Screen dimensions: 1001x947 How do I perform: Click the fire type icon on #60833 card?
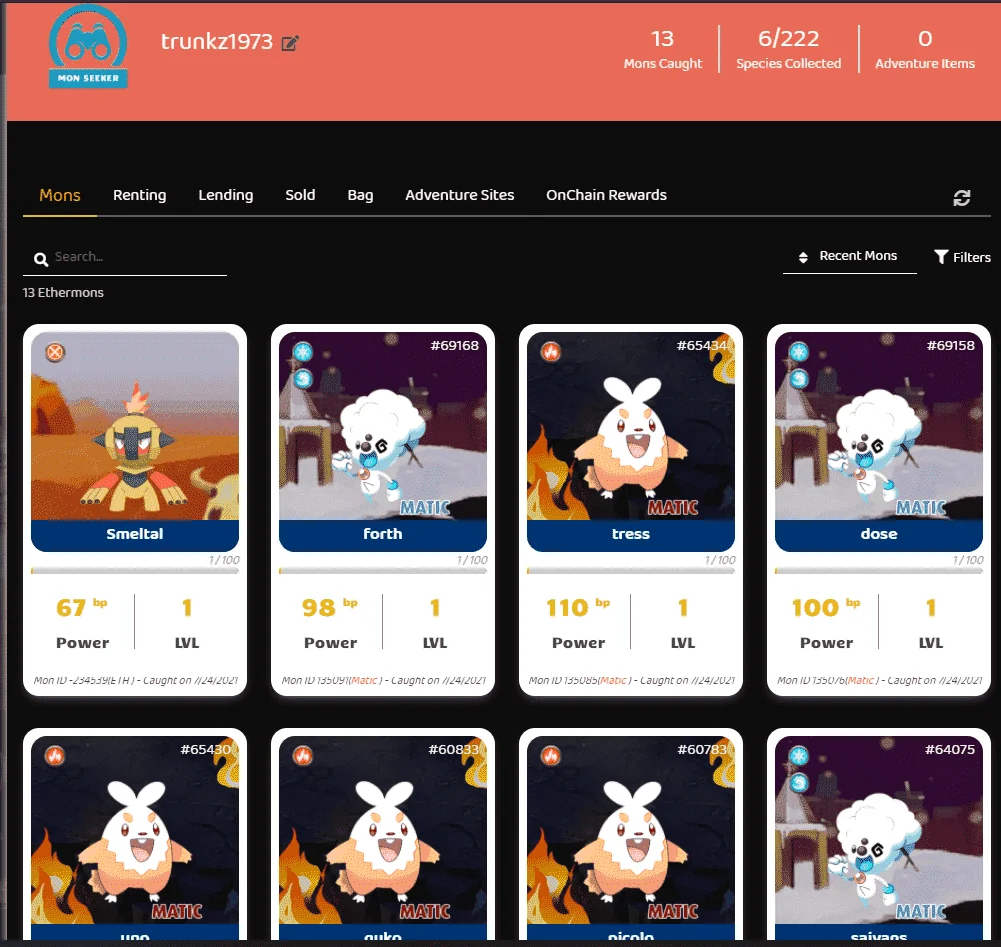tap(303, 755)
